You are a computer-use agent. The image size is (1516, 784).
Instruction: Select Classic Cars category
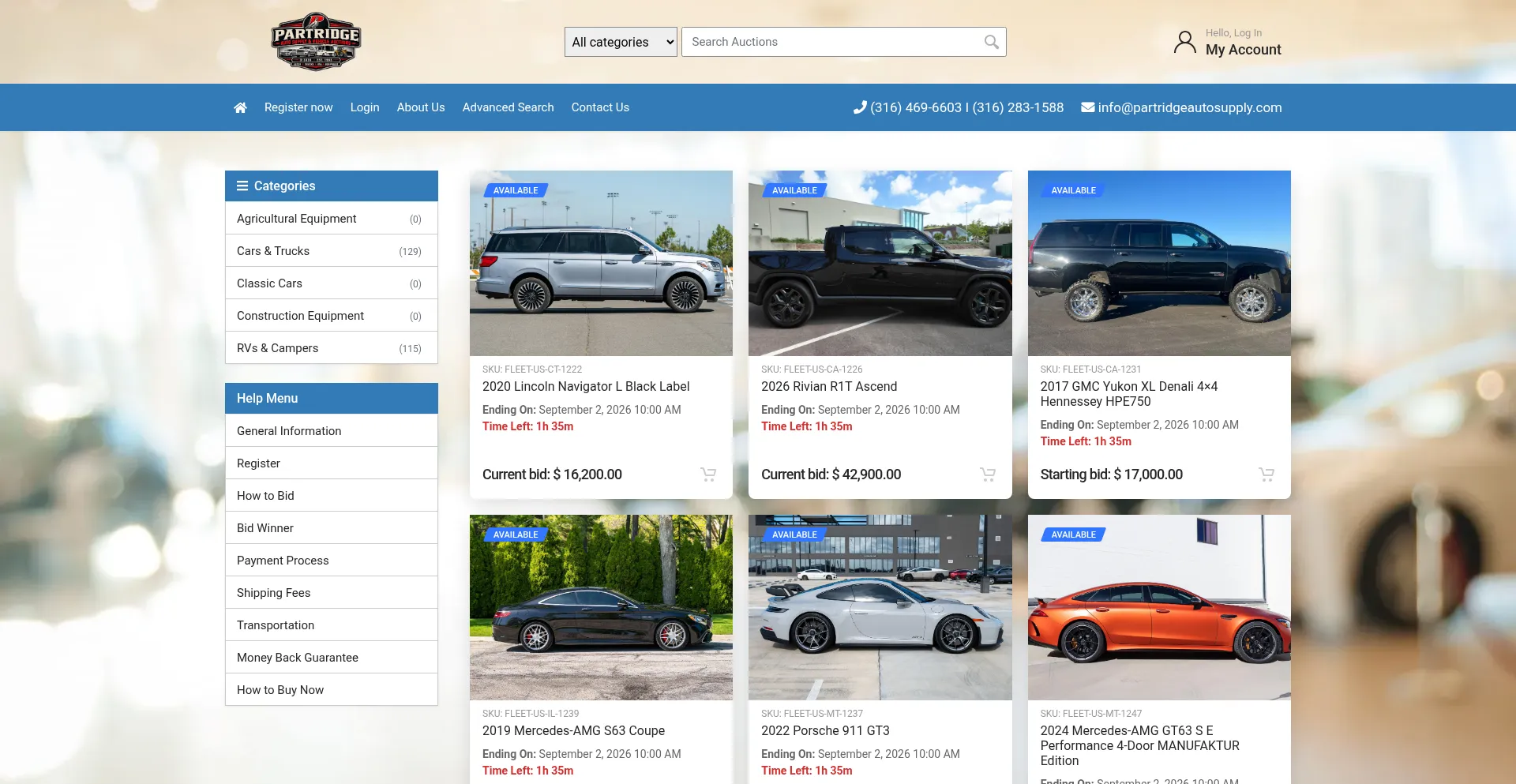(332, 283)
